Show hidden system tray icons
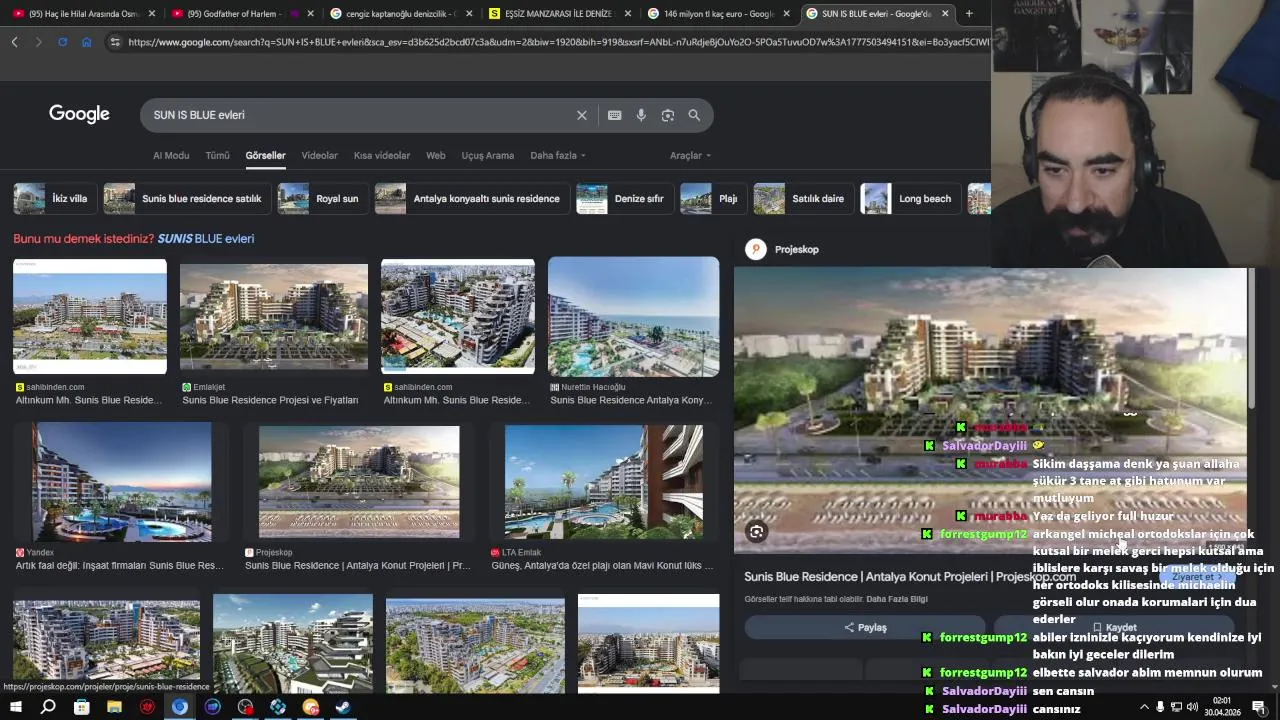Screen dimensions: 1280x720 point(1145,707)
